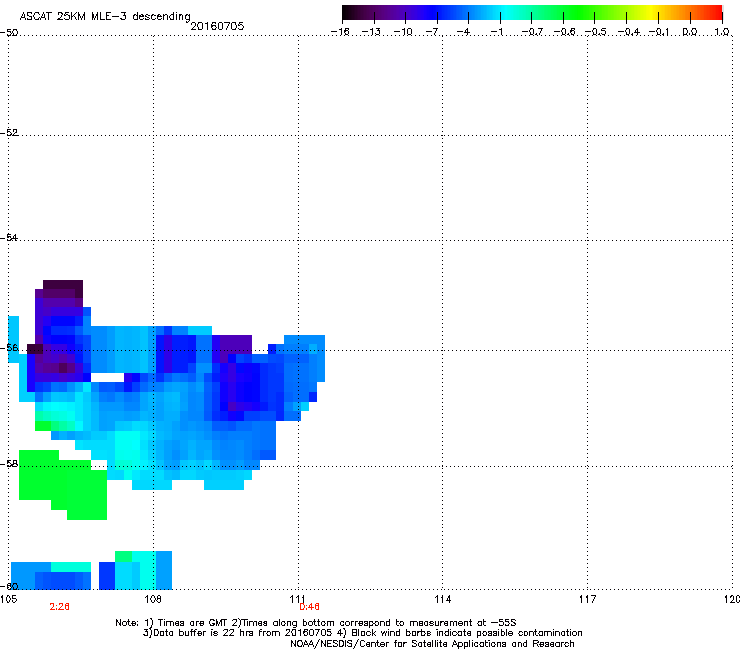
Task: Click the date label 20160705
Action: (x=217, y=26)
